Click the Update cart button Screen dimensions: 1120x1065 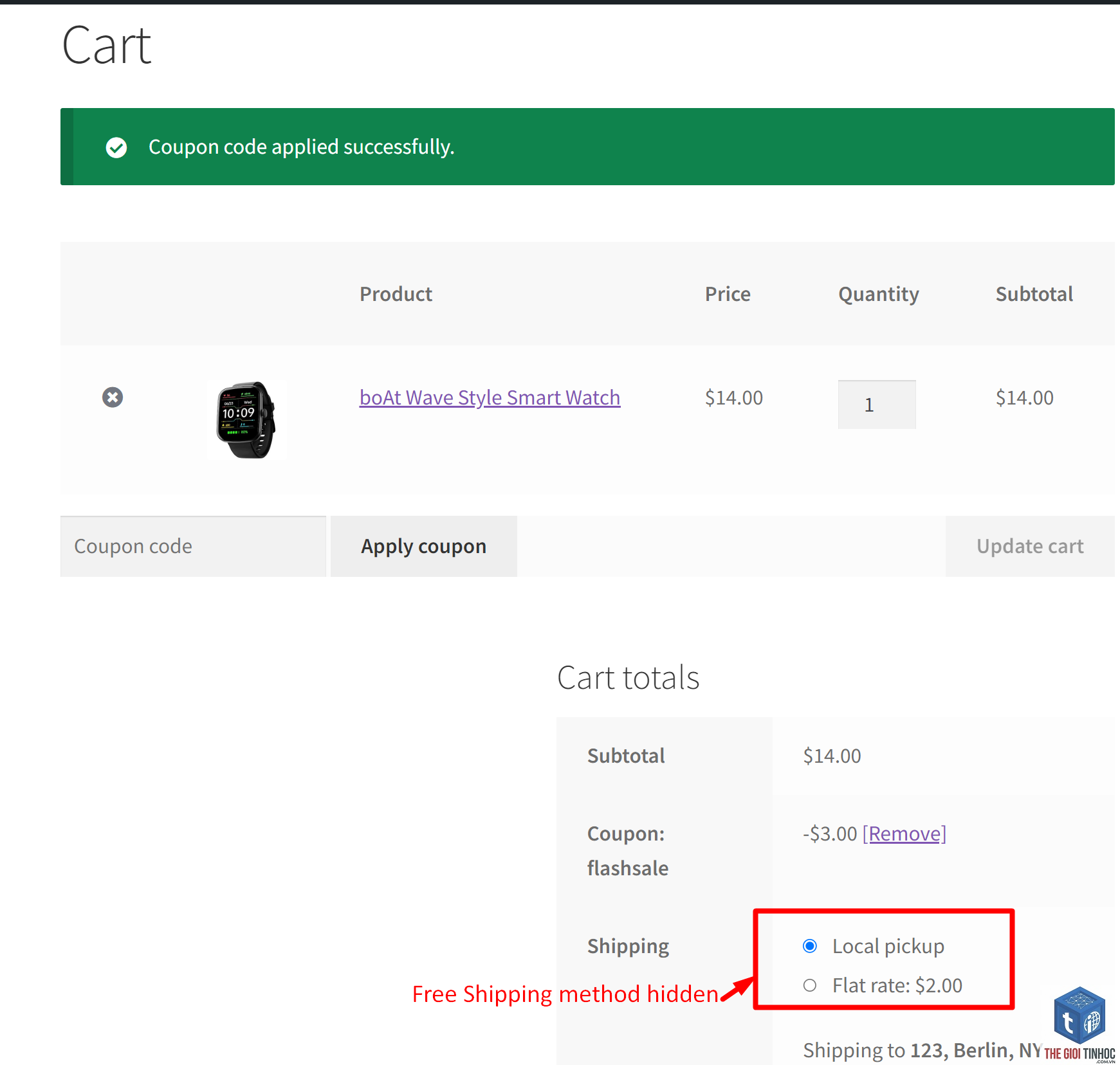point(1030,546)
